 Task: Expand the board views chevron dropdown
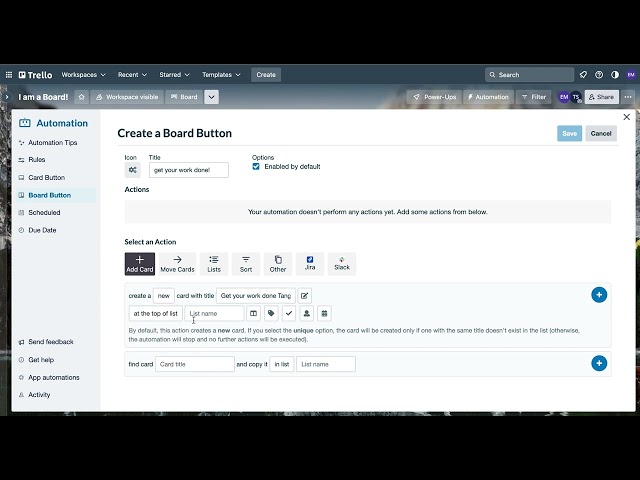(x=211, y=97)
